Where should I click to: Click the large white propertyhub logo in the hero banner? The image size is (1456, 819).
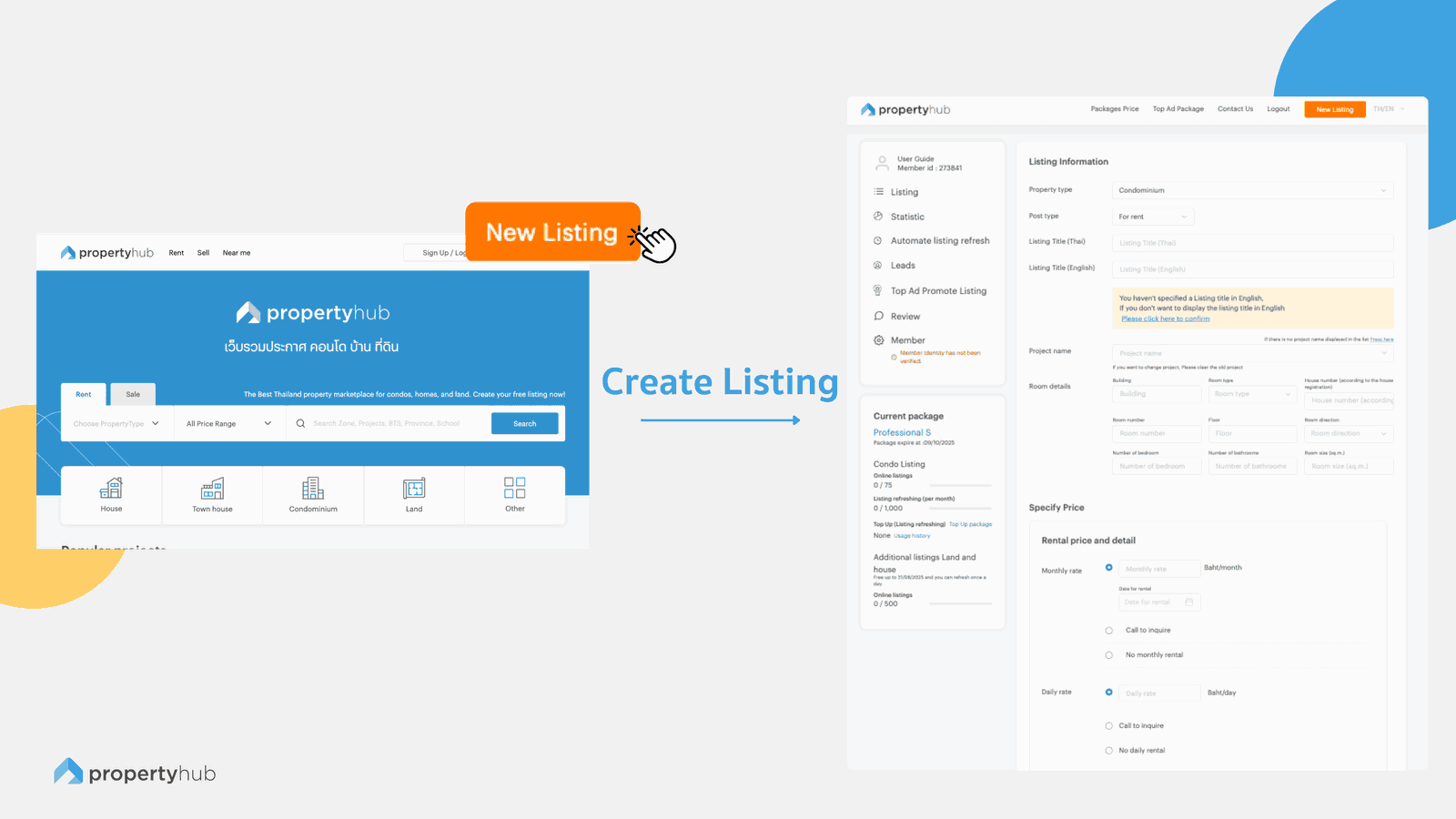(313, 313)
